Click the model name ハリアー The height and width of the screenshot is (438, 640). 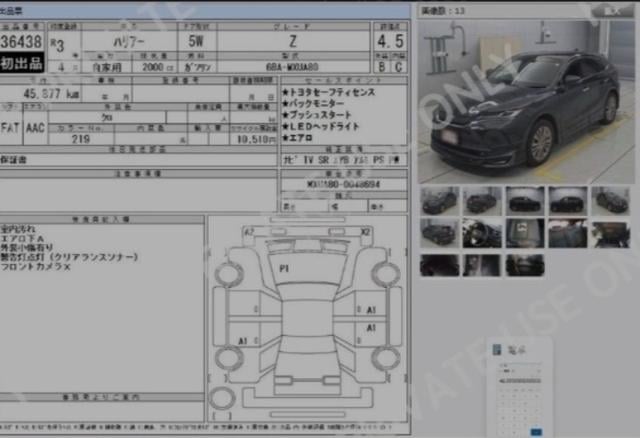129,42
